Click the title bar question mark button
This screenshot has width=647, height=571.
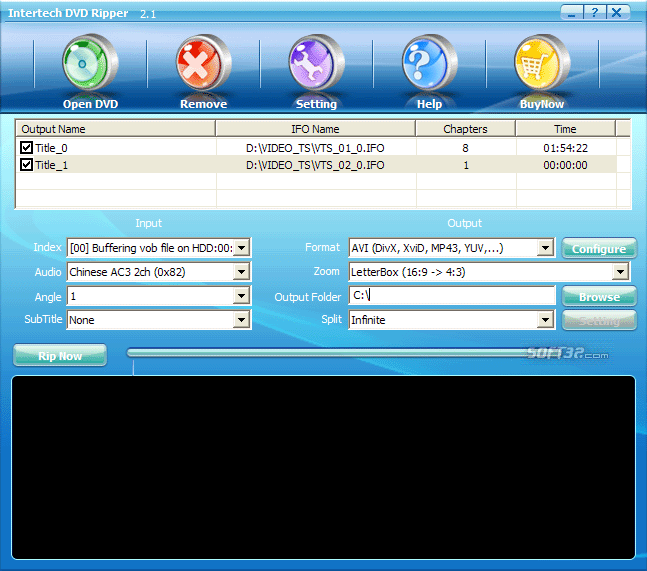click(595, 12)
